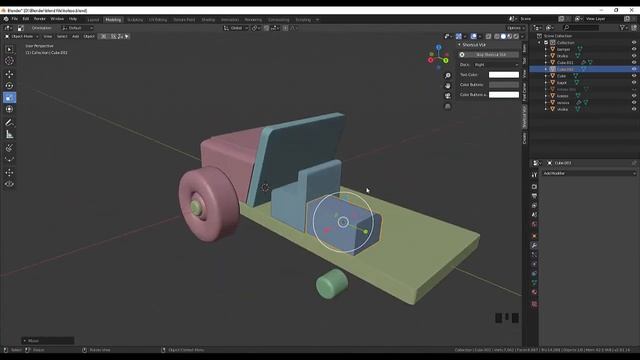Open the Add menu in viewport header
The image size is (640, 360).
click(x=76, y=36)
